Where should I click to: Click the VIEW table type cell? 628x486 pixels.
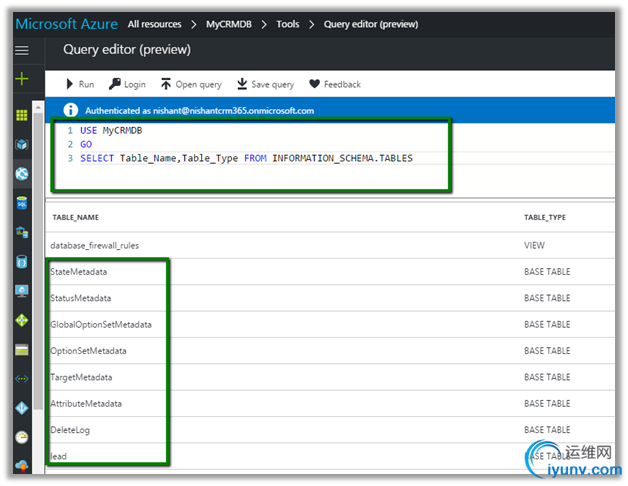[534, 245]
